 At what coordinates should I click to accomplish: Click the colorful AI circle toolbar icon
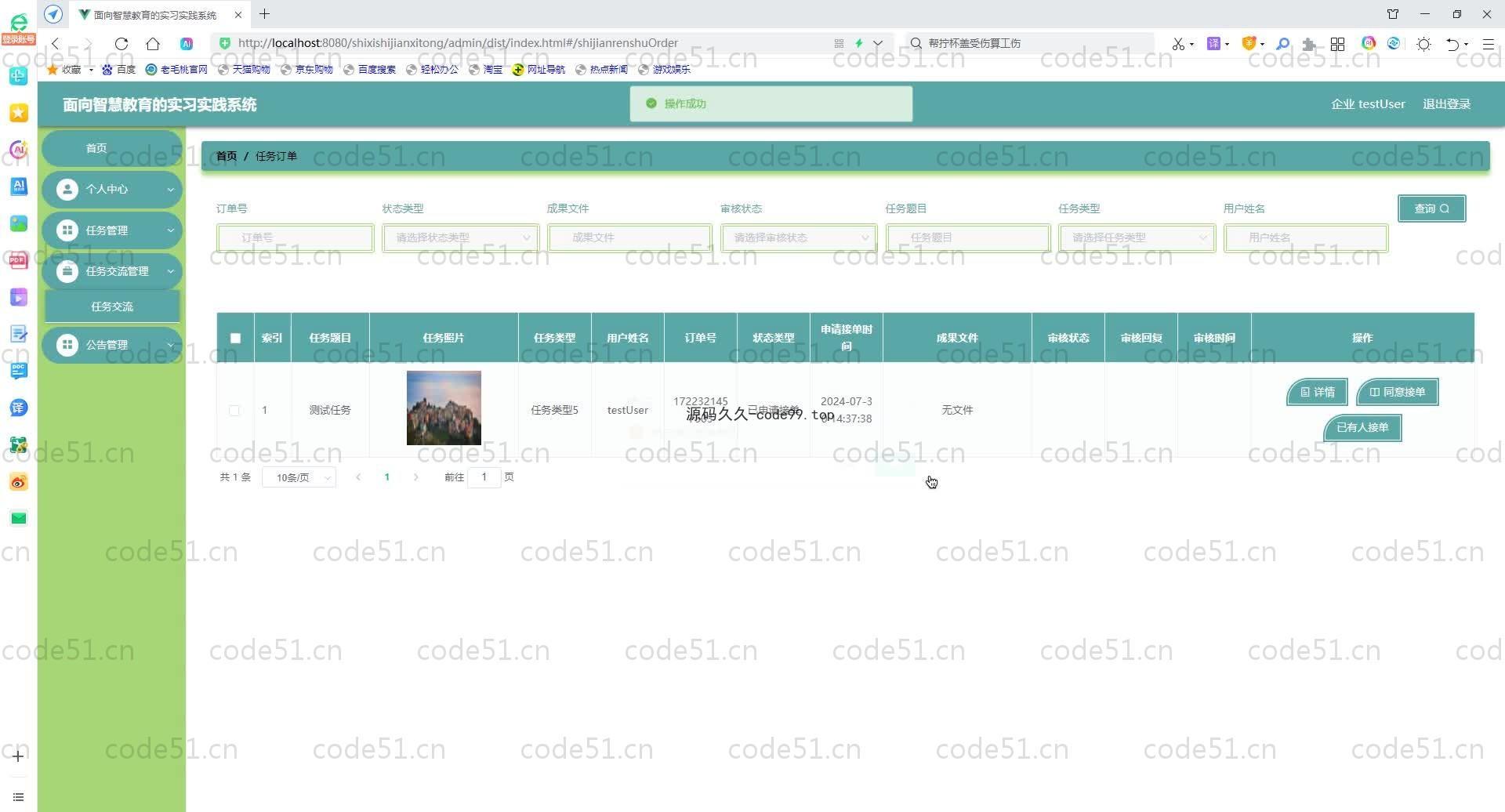(x=1369, y=44)
